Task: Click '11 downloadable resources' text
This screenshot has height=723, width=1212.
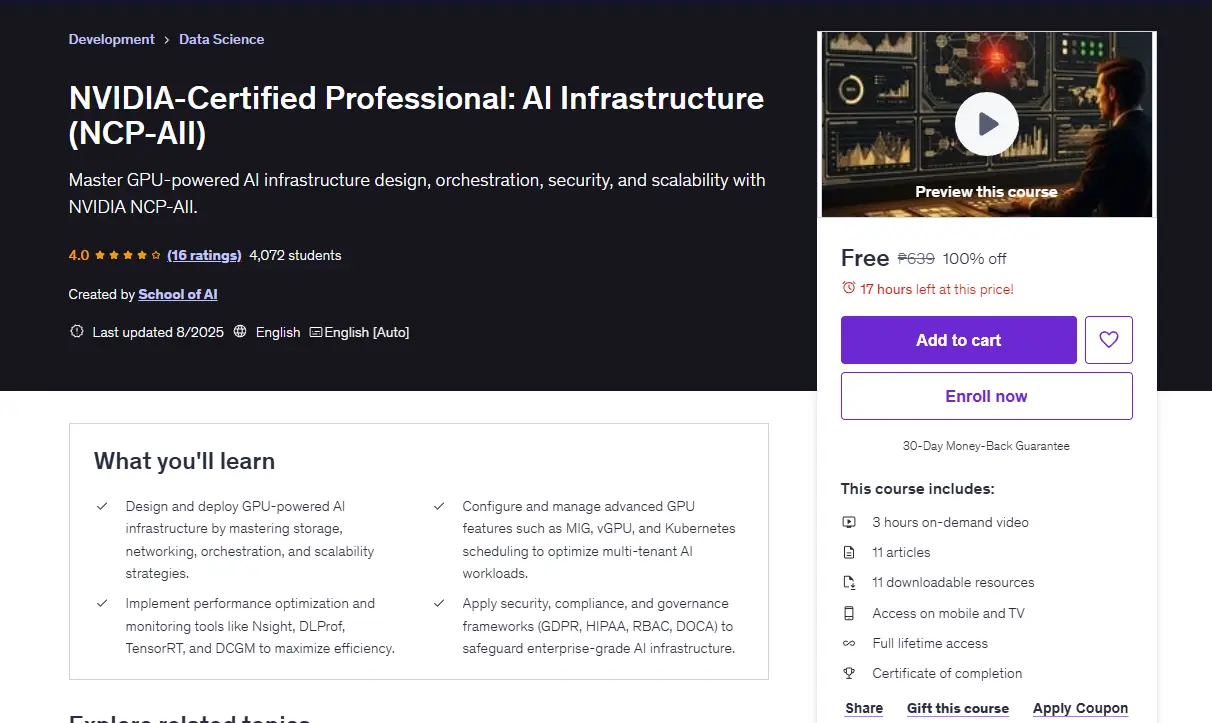Action: [x=953, y=582]
